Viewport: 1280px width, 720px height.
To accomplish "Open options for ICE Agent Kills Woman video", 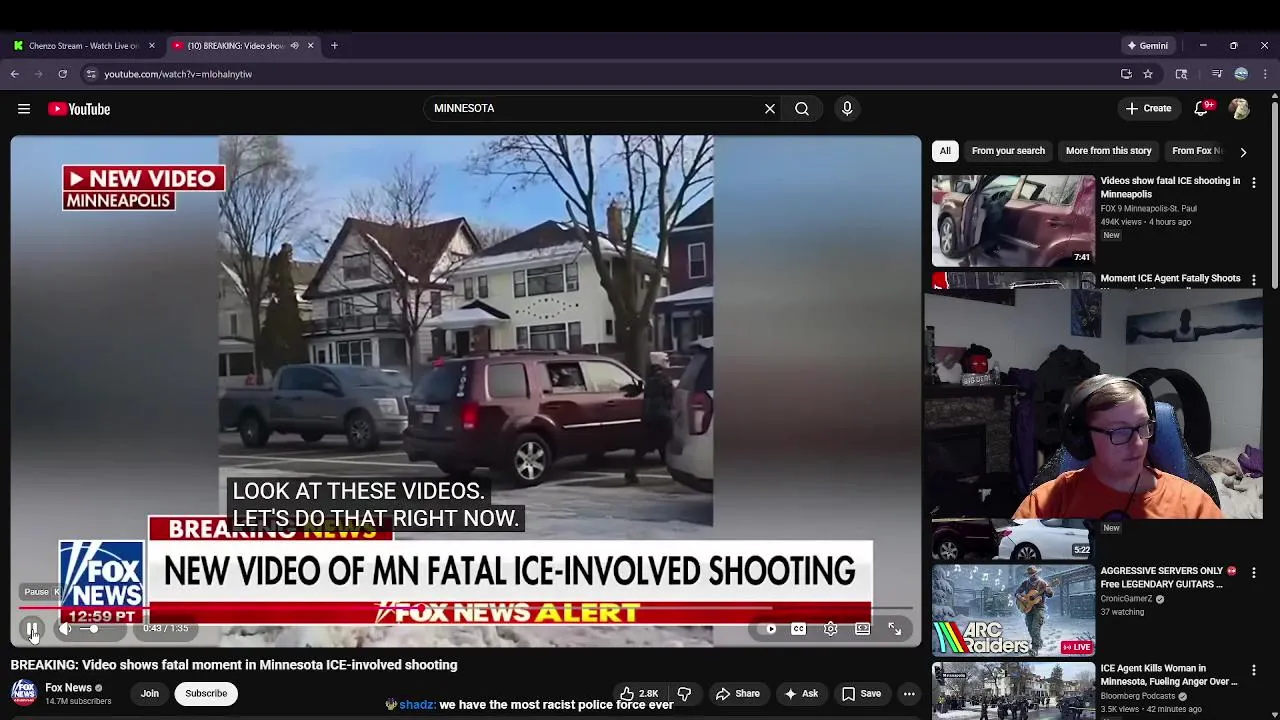I will [x=1254, y=671].
